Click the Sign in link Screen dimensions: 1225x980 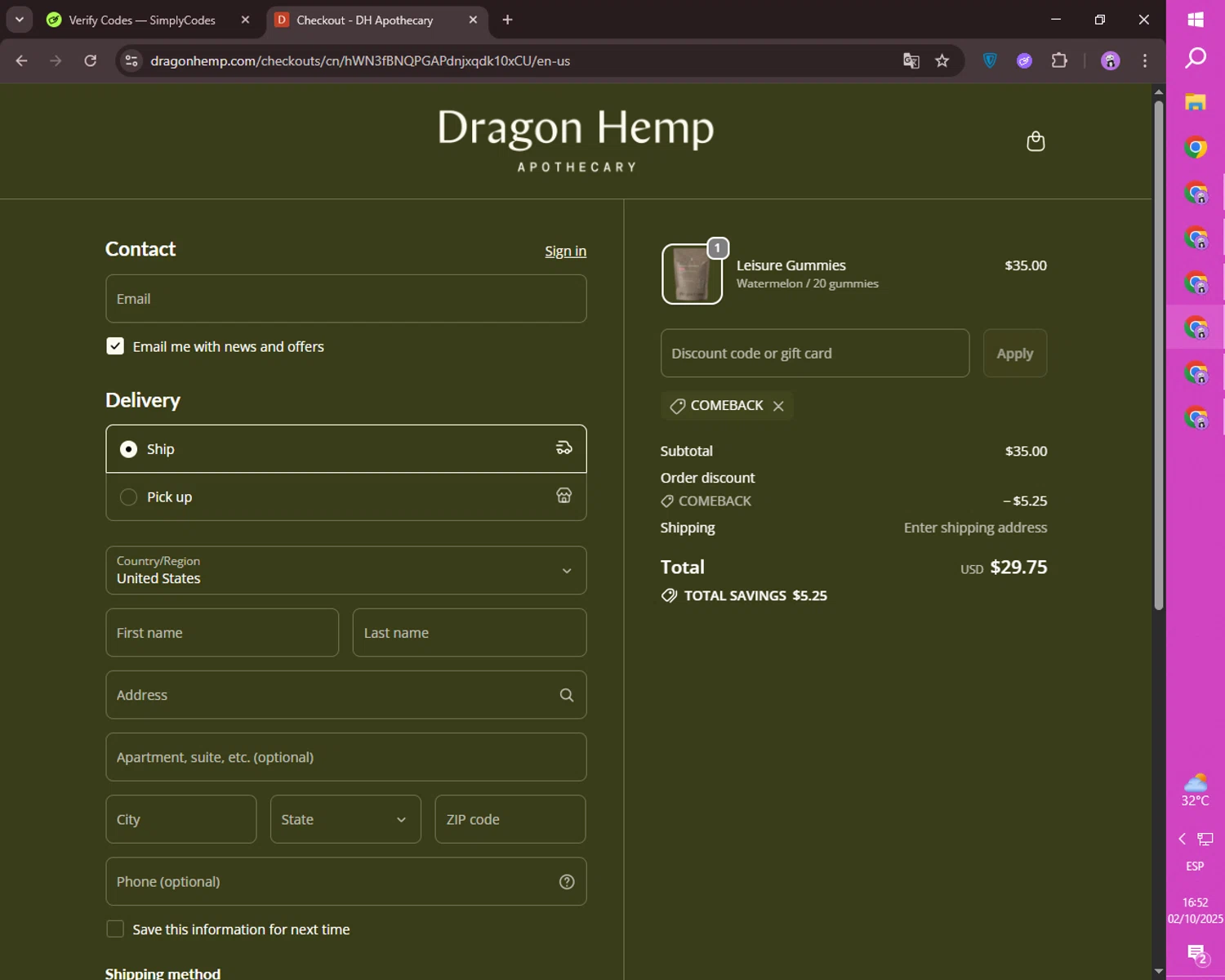pos(566,251)
